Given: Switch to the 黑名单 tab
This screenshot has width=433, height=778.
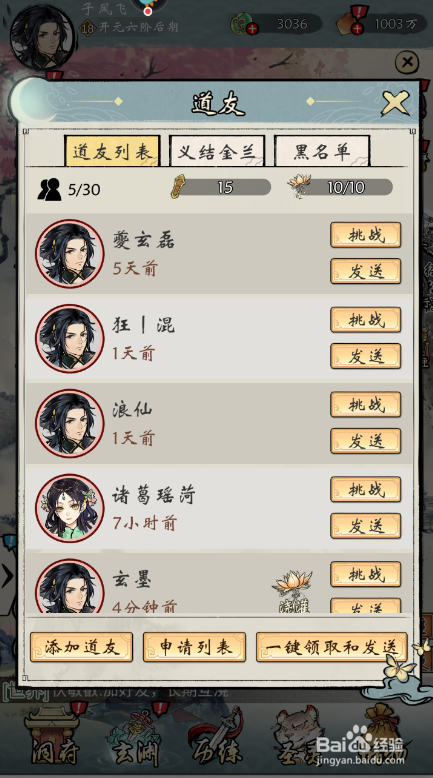Looking at the screenshot, I should click(x=322, y=151).
